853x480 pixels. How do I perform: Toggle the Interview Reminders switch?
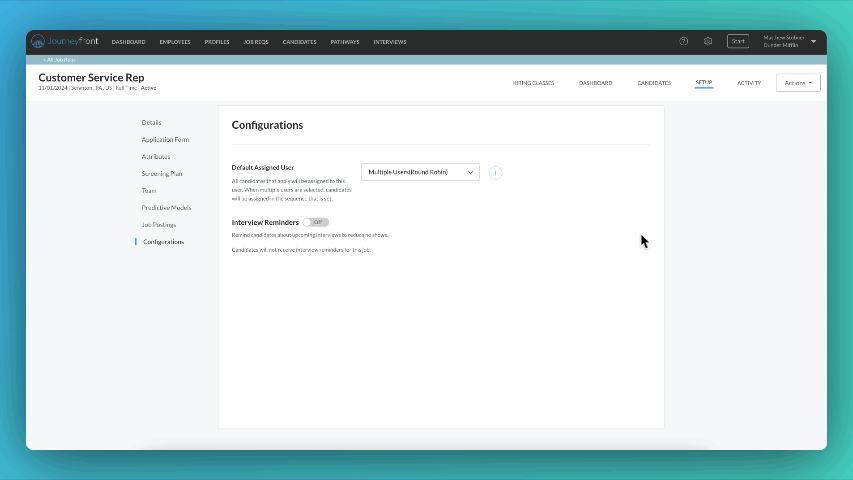316,222
